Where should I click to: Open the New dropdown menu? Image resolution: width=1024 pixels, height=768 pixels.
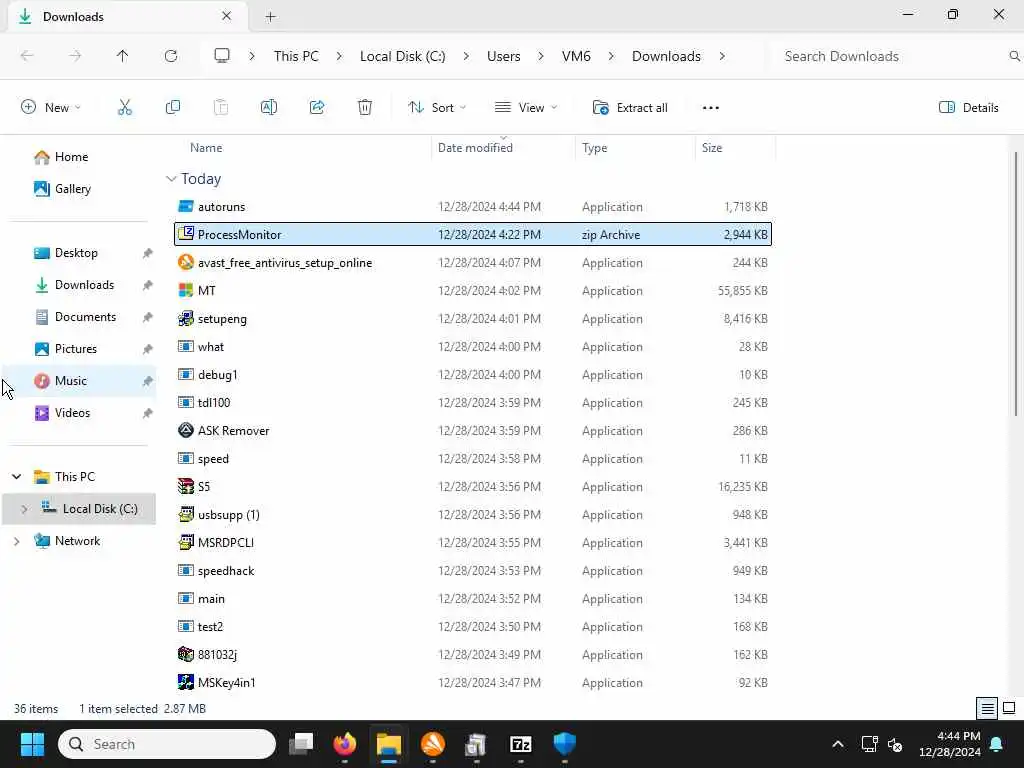51,108
